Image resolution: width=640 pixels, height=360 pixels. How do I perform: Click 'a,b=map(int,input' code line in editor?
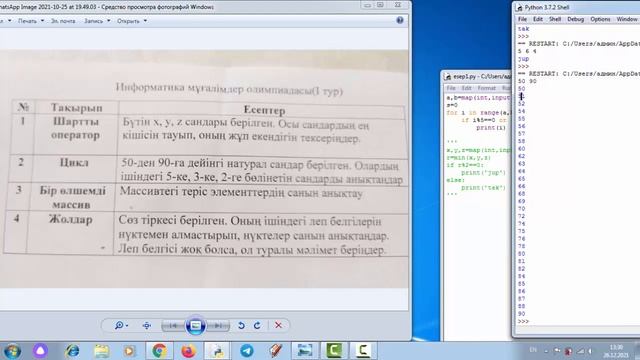click(x=478, y=98)
